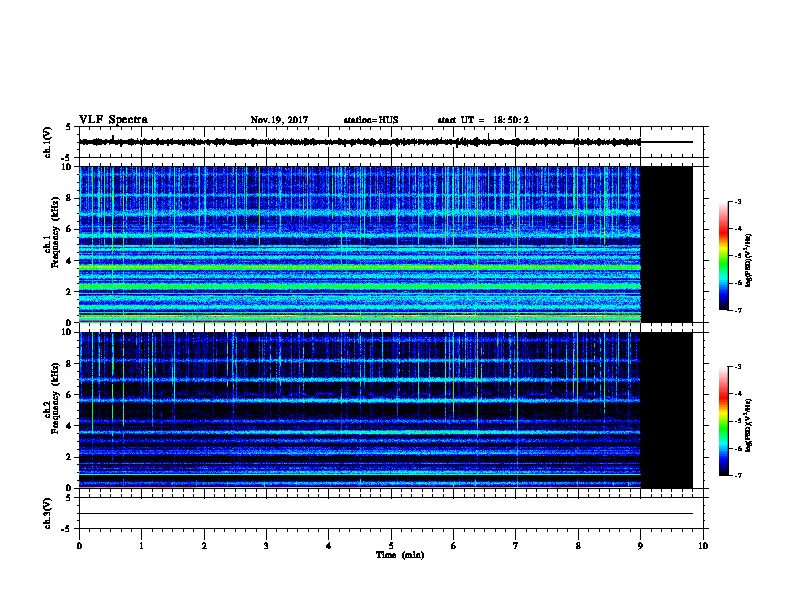Click the black no-data region in ch.1 spectrogram
This screenshot has width=792, height=612.
point(667,244)
